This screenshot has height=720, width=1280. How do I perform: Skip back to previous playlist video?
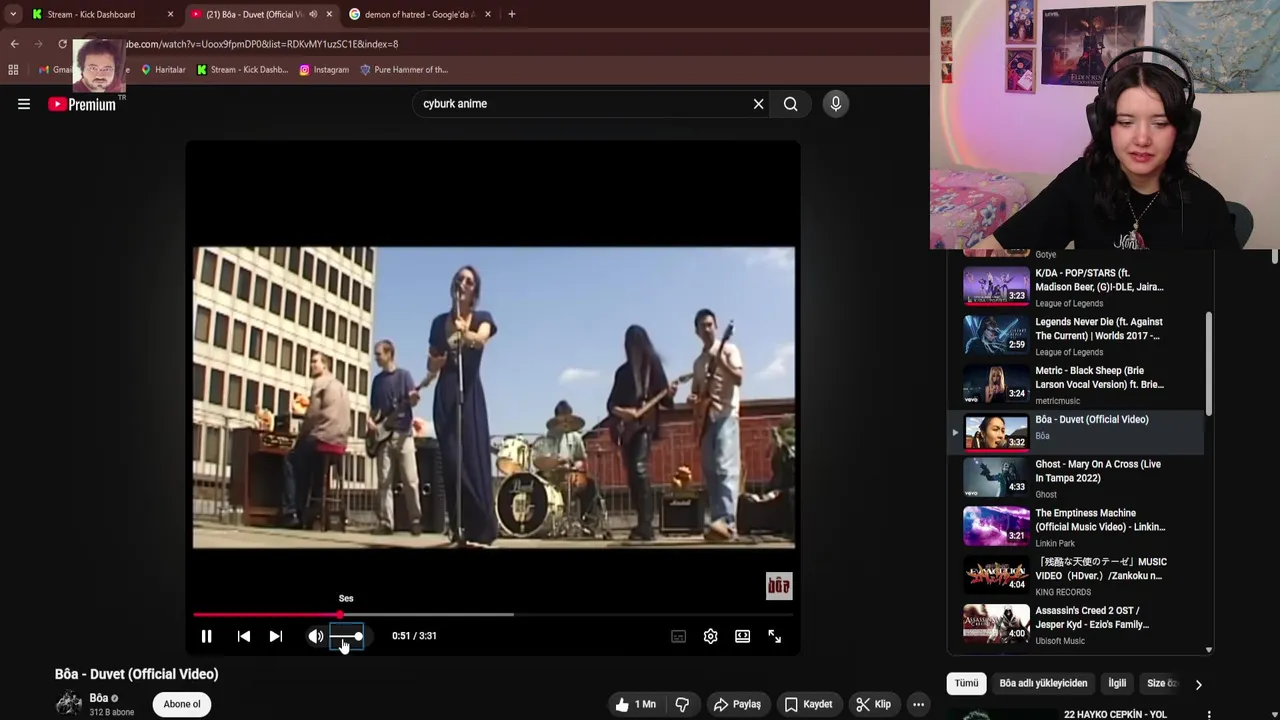pos(243,636)
